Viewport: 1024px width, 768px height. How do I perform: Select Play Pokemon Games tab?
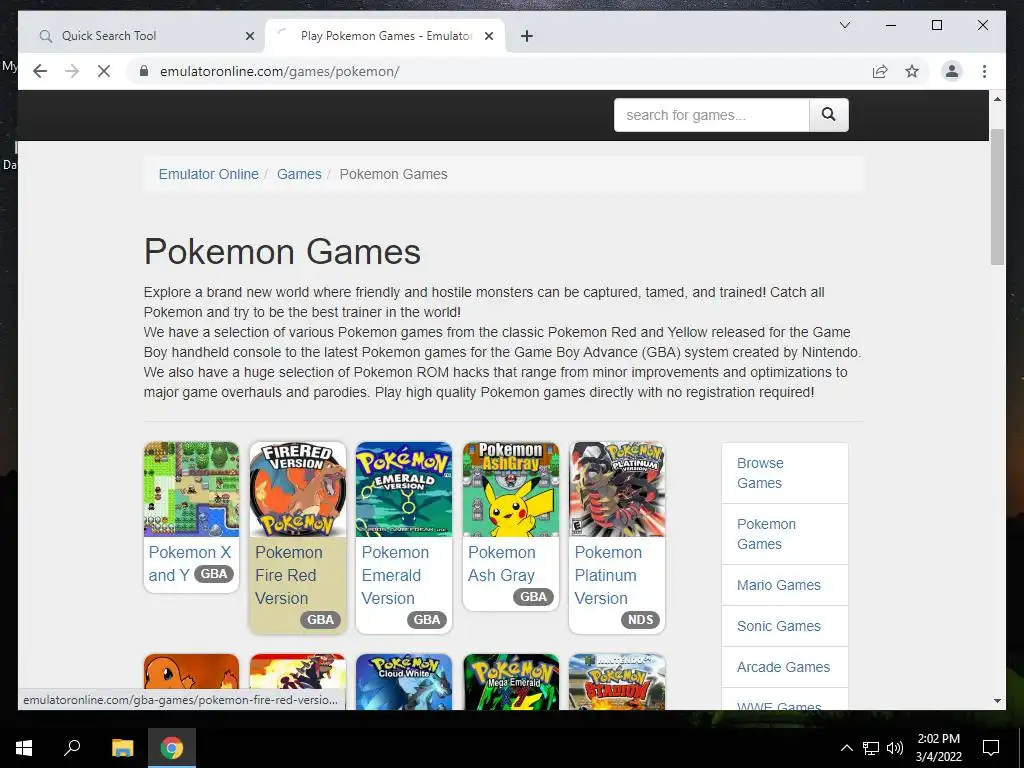point(385,36)
